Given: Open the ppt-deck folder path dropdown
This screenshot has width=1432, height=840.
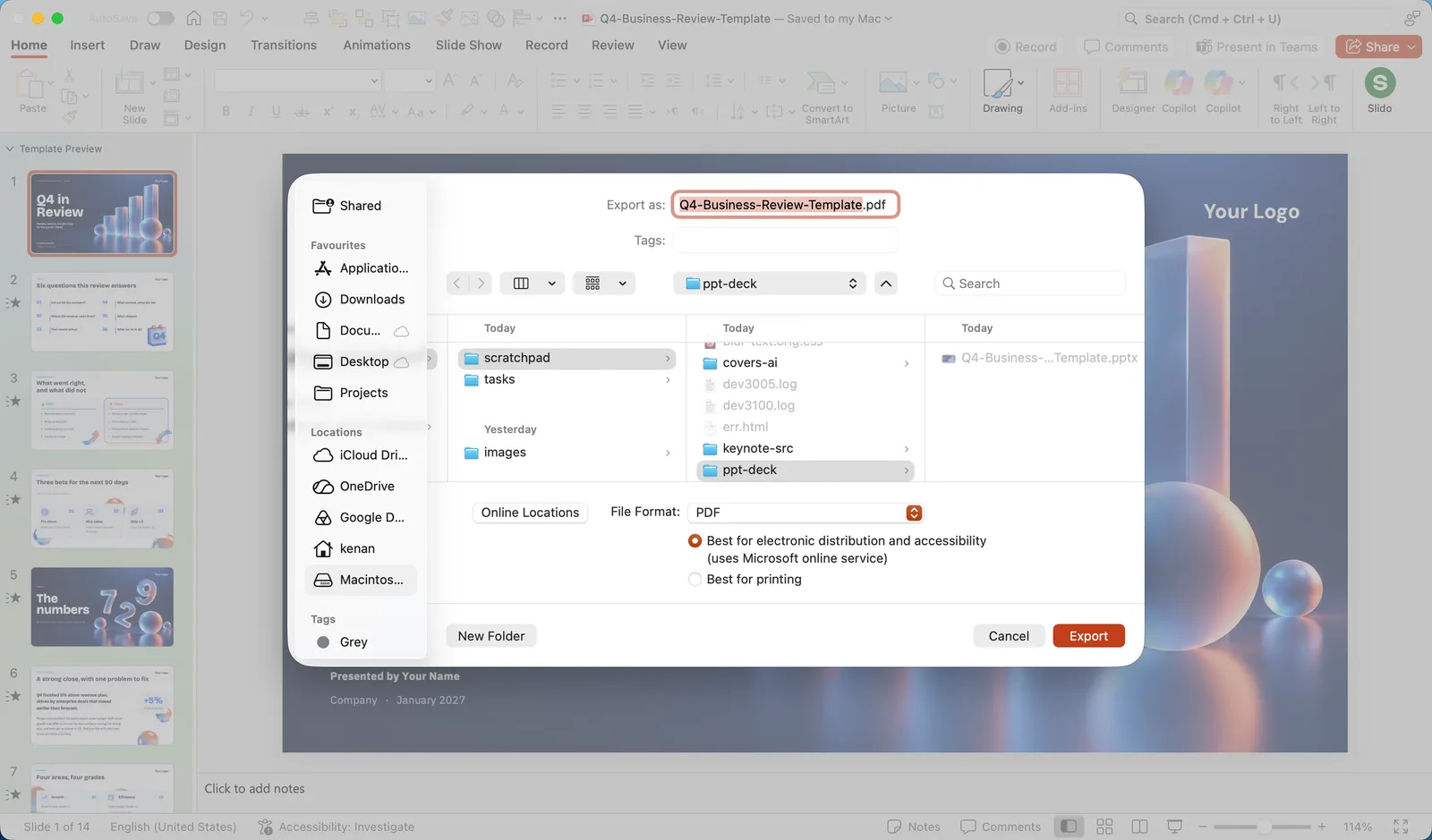Looking at the screenshot, I should click(x=770, y=284).
